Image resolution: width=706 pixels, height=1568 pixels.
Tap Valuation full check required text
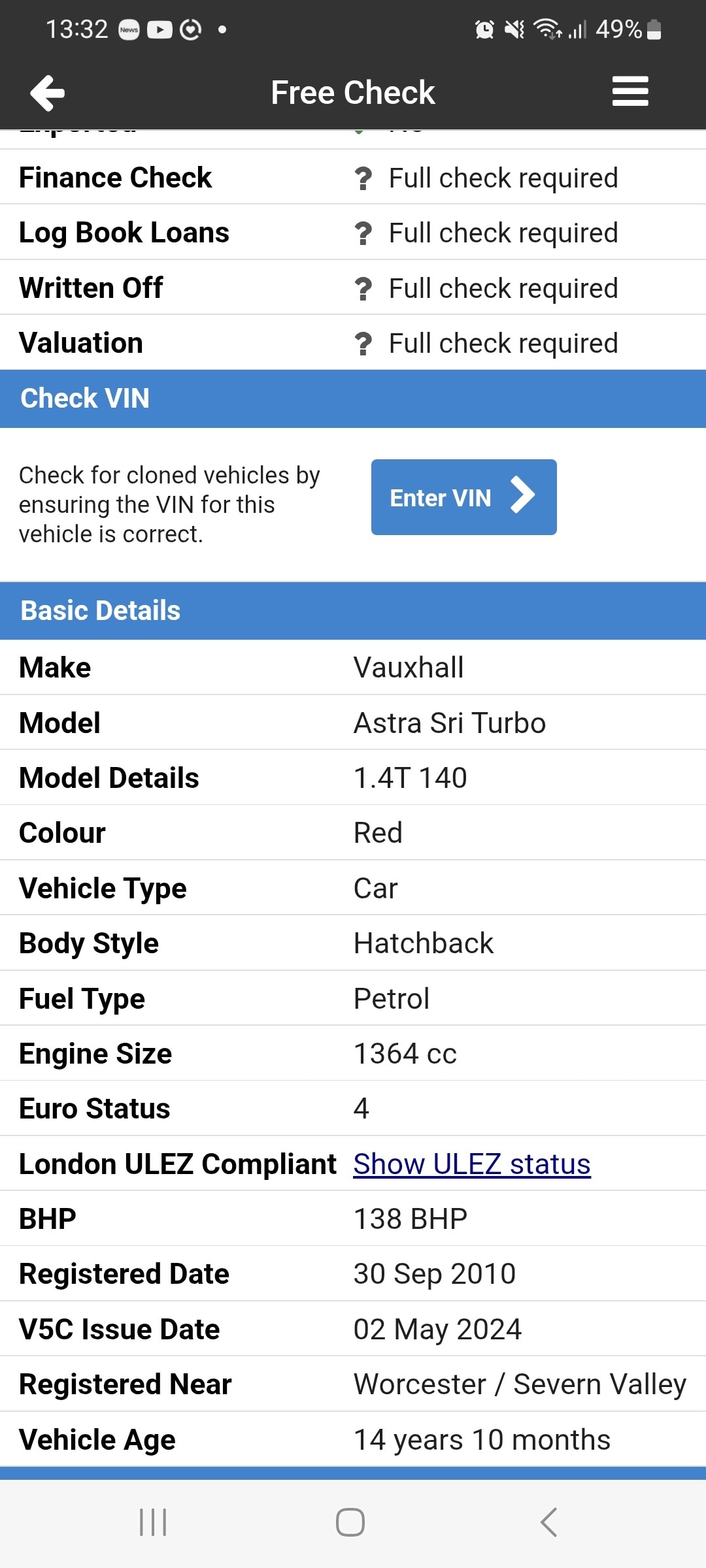coord(503,344)
